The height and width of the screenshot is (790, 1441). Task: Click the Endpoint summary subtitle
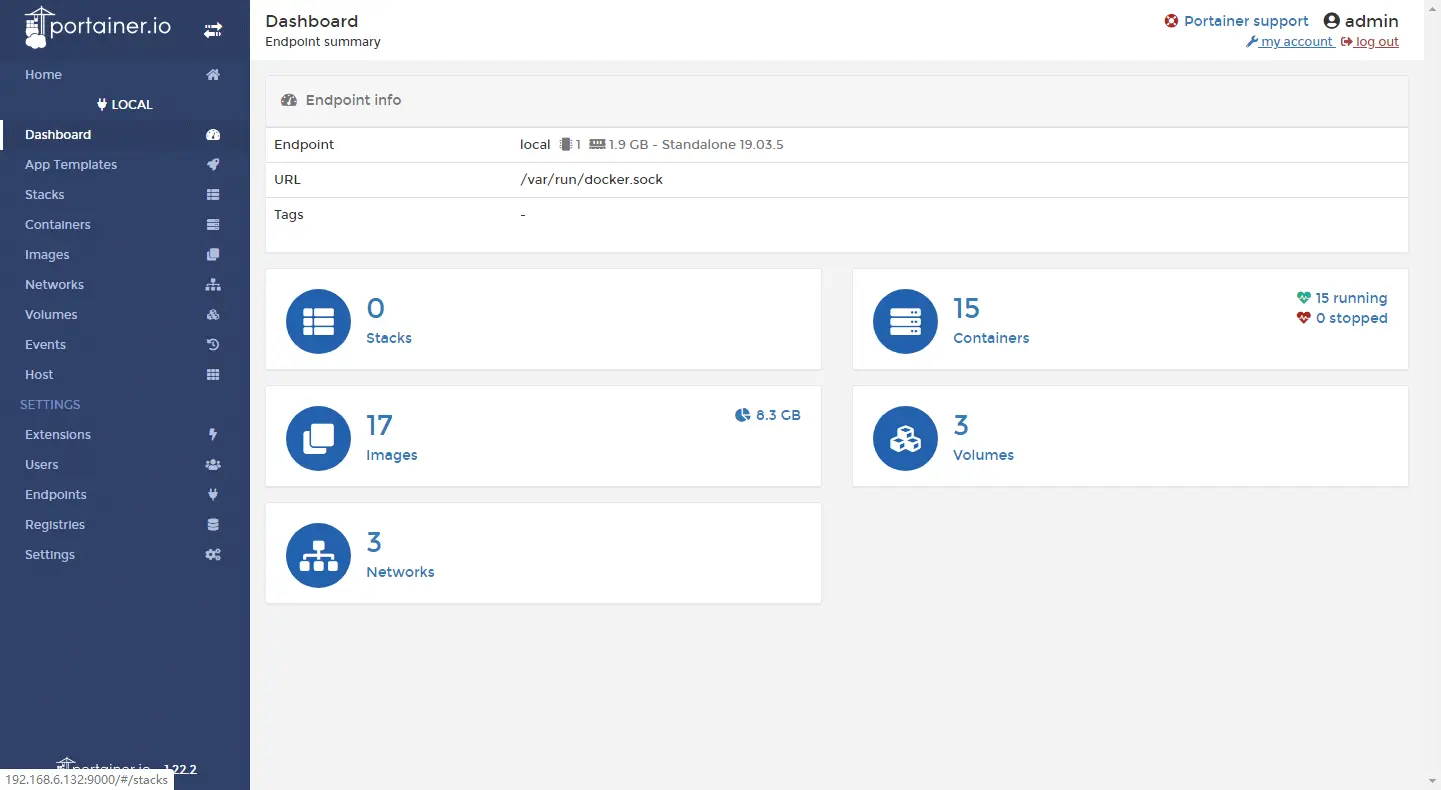pos(323,42)
